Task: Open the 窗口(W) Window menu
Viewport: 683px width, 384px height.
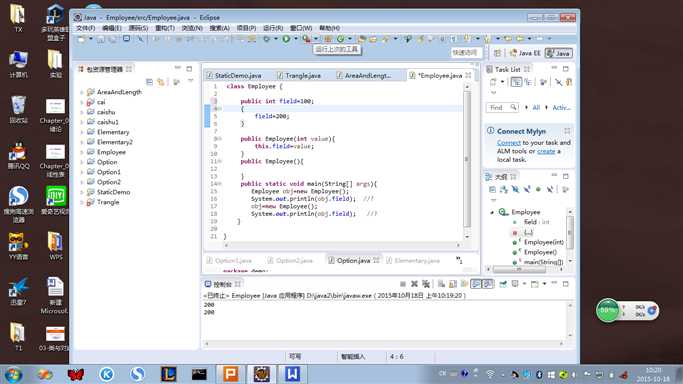Action: [301, 28]
